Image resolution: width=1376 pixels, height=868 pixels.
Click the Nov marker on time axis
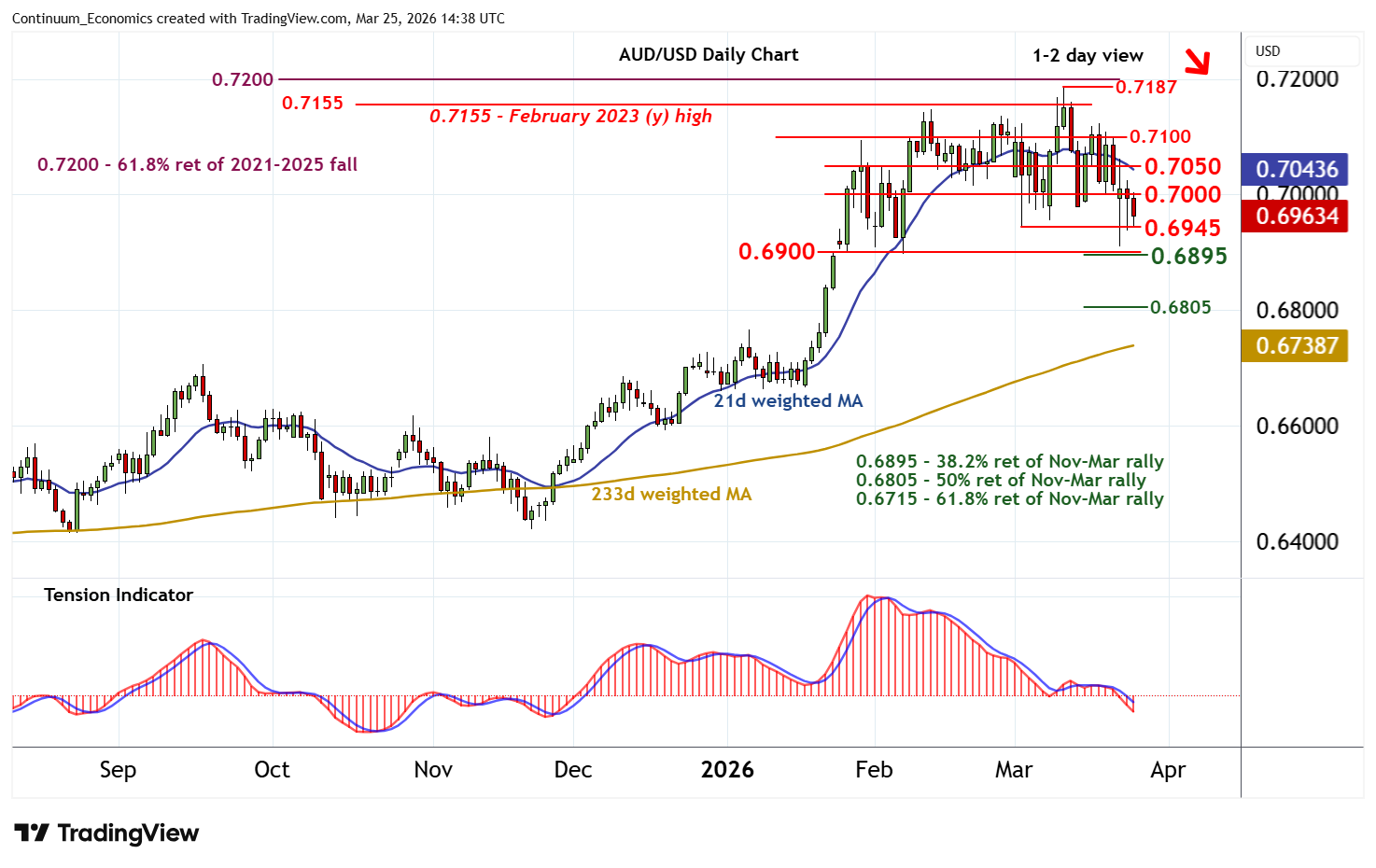click(x=433, y=770)
